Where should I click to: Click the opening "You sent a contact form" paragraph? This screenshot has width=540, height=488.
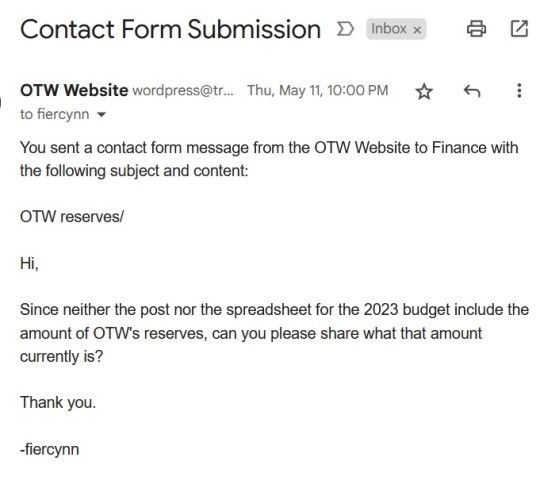269,159
